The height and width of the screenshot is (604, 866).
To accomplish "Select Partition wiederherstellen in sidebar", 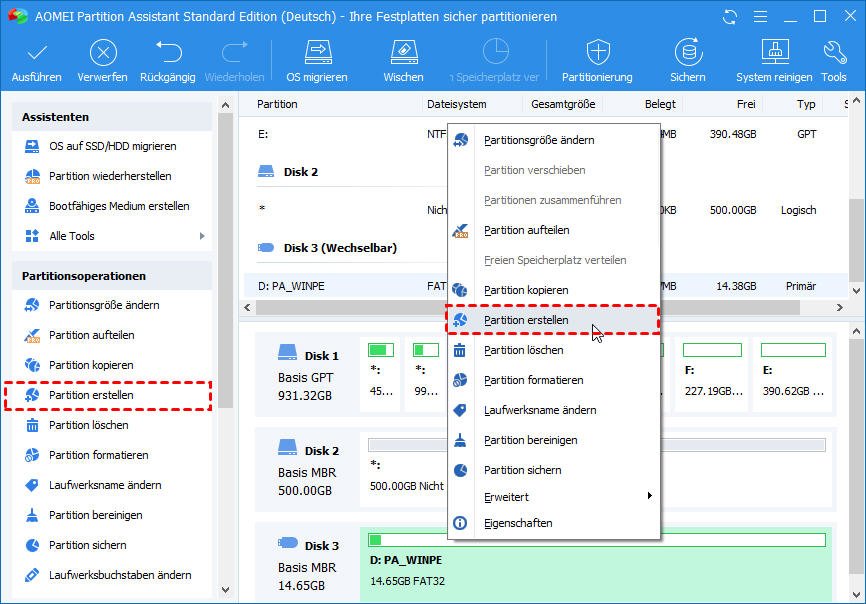I will coord(112,176).
